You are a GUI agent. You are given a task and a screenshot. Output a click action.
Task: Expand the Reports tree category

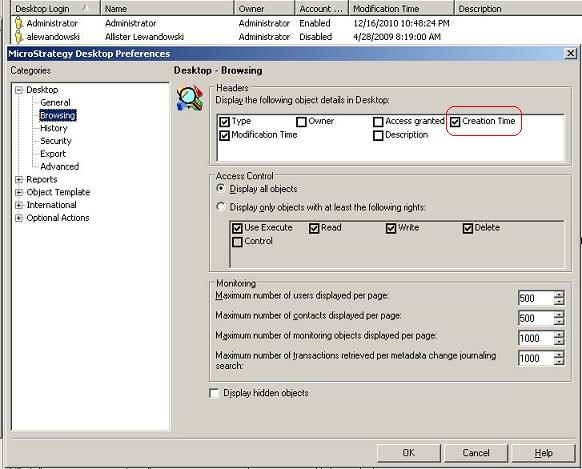[x=19, y=180]
